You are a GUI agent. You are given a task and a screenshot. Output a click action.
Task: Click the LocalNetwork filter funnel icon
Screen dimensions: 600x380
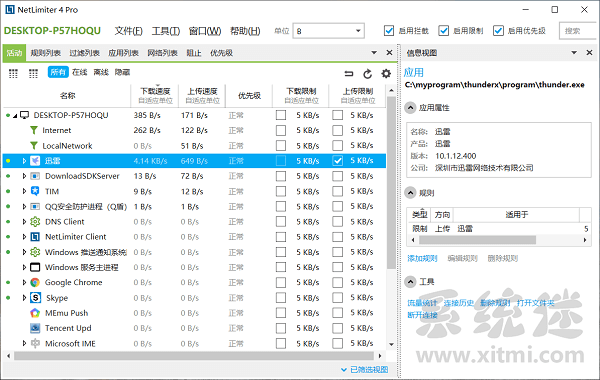(34, 146)
